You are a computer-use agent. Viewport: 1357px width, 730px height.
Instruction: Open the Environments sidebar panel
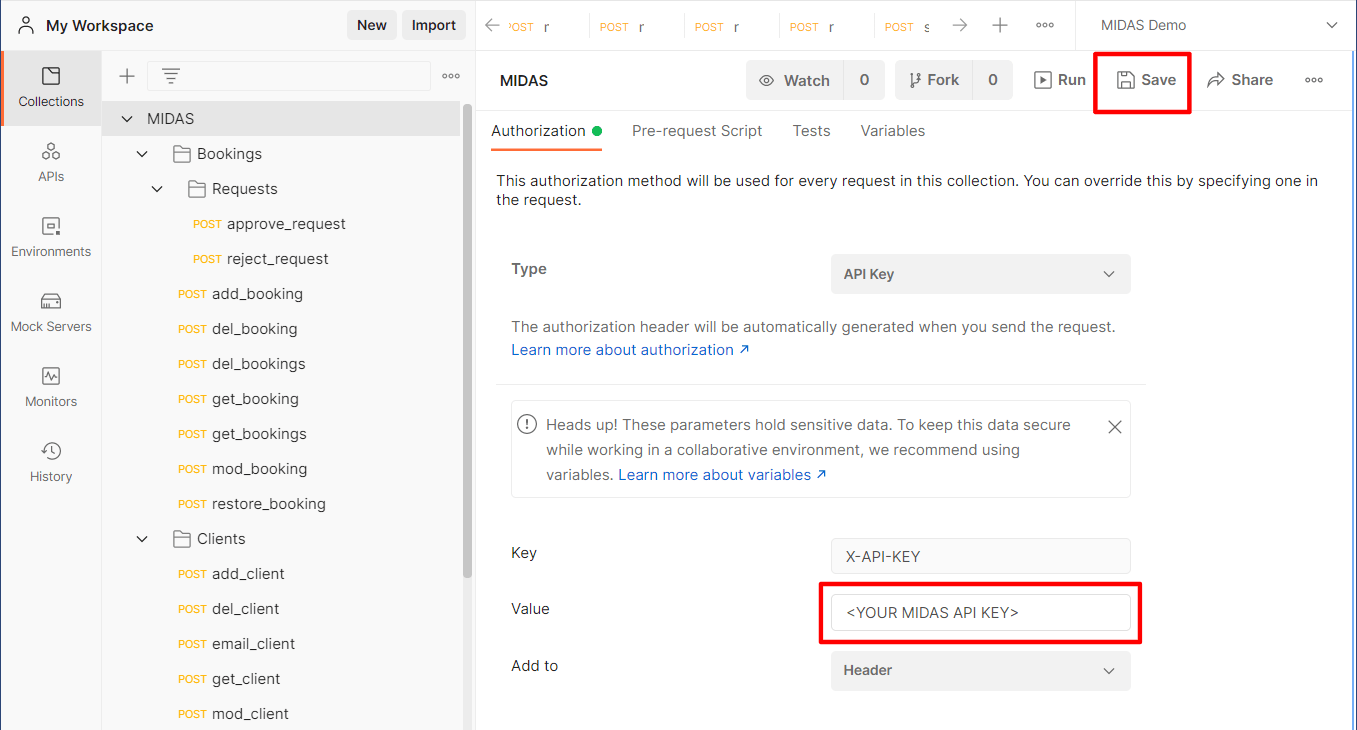(51, 237)
